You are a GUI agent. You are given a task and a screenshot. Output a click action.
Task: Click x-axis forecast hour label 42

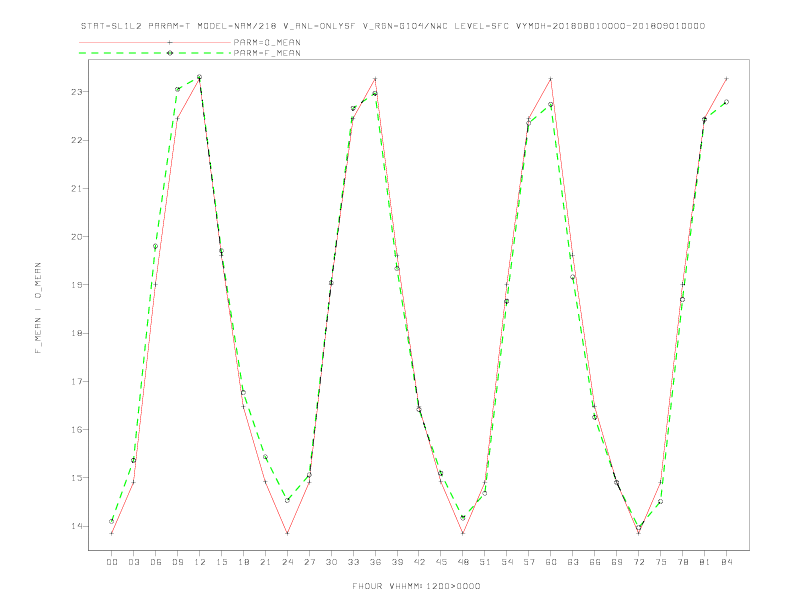click(419, 562)
